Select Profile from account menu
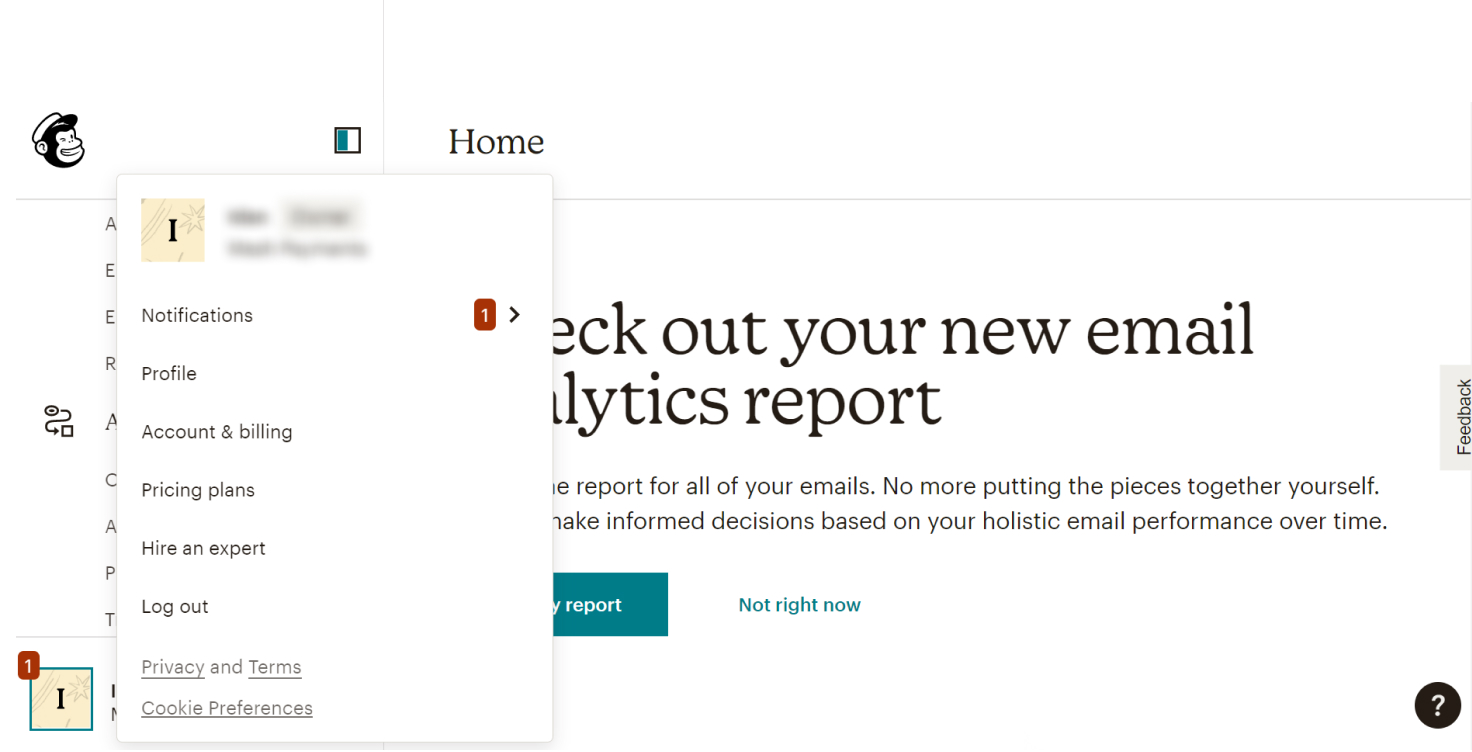This screenshot has width=1472, height=752. (169, 373)
